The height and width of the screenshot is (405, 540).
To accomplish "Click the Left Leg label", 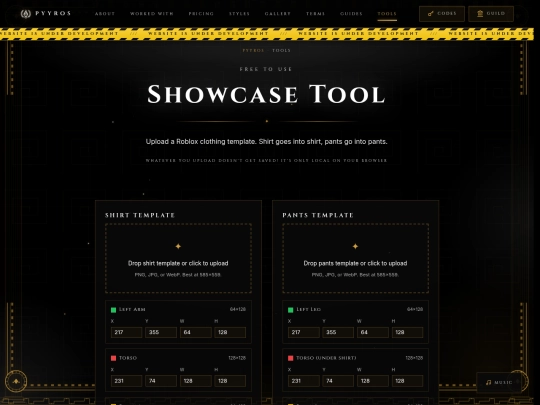I will 309,309.
